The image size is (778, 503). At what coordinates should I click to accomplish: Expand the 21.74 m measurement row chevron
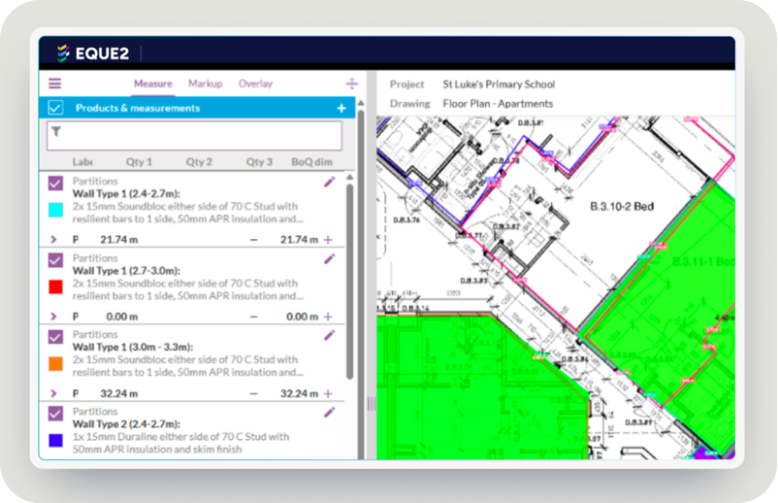54,240
